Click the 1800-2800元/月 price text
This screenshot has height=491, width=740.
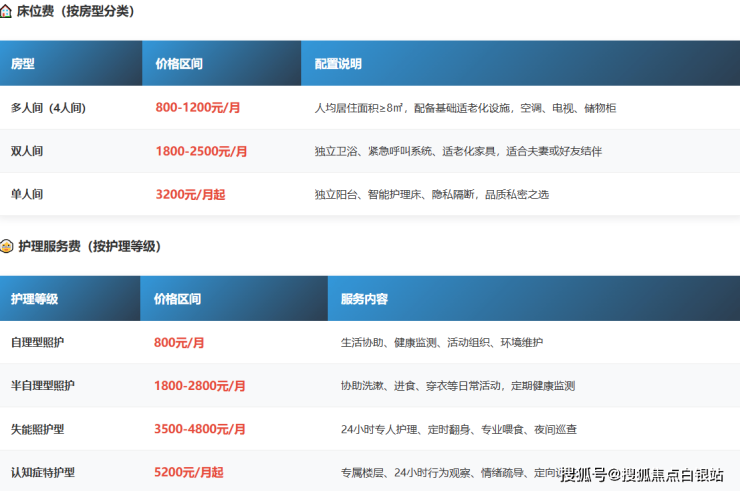pos(199,386)
